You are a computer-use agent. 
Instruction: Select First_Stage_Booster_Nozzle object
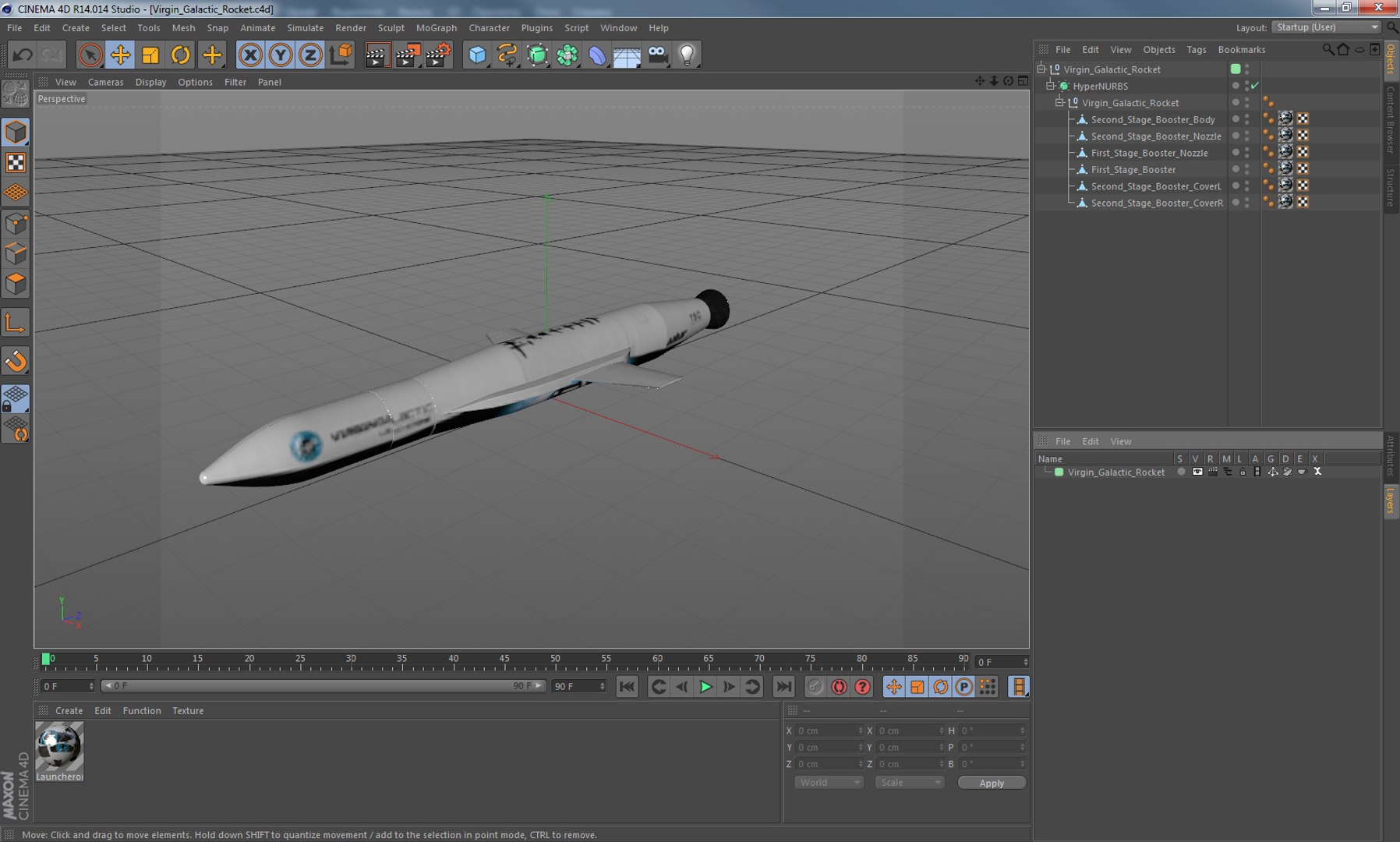[x=1149, y=153]
